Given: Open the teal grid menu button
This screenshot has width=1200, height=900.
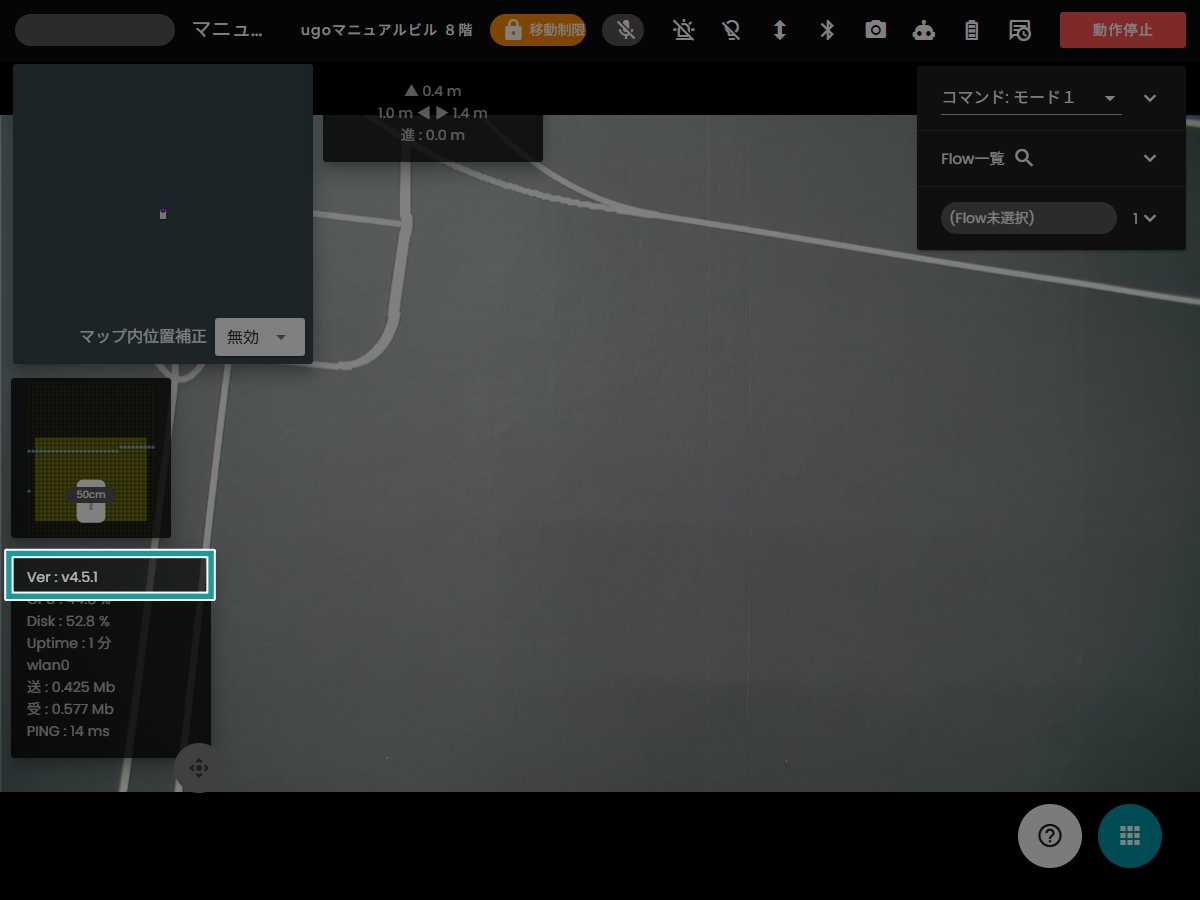Looking at the screenshot, I should pos(1130,836).
